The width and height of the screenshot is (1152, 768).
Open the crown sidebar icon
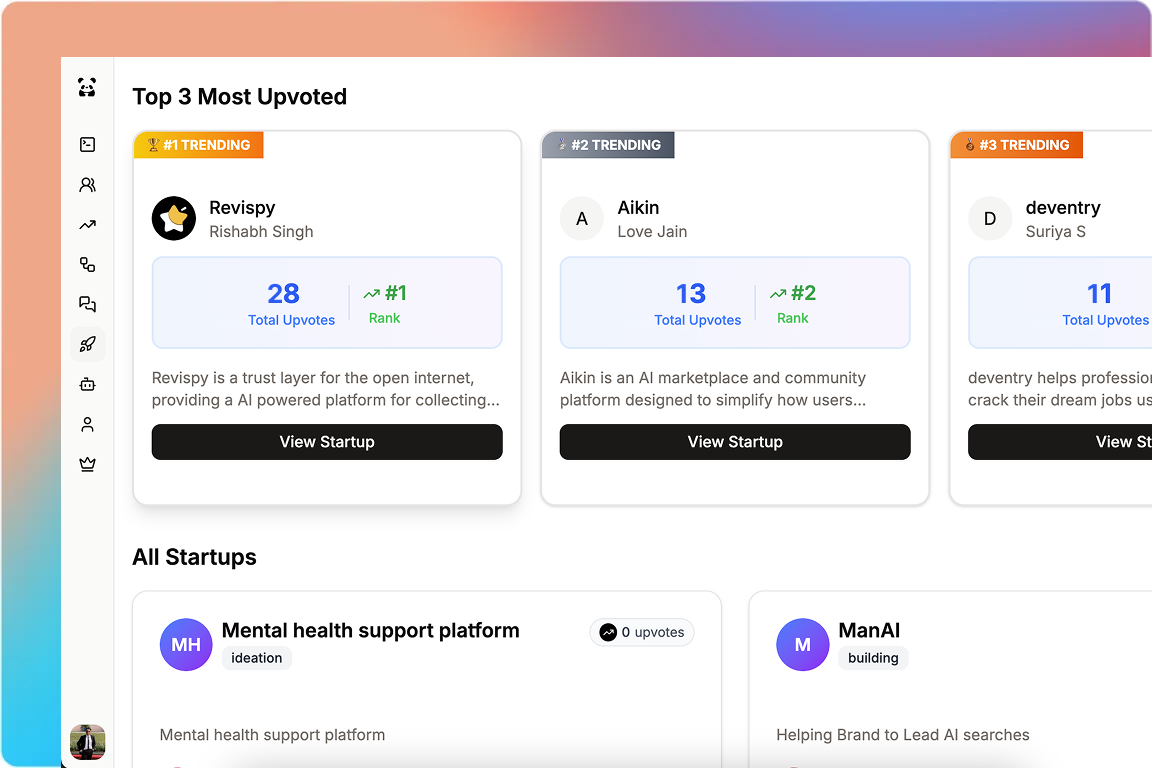pyautogui.click(x=87, y=464)
